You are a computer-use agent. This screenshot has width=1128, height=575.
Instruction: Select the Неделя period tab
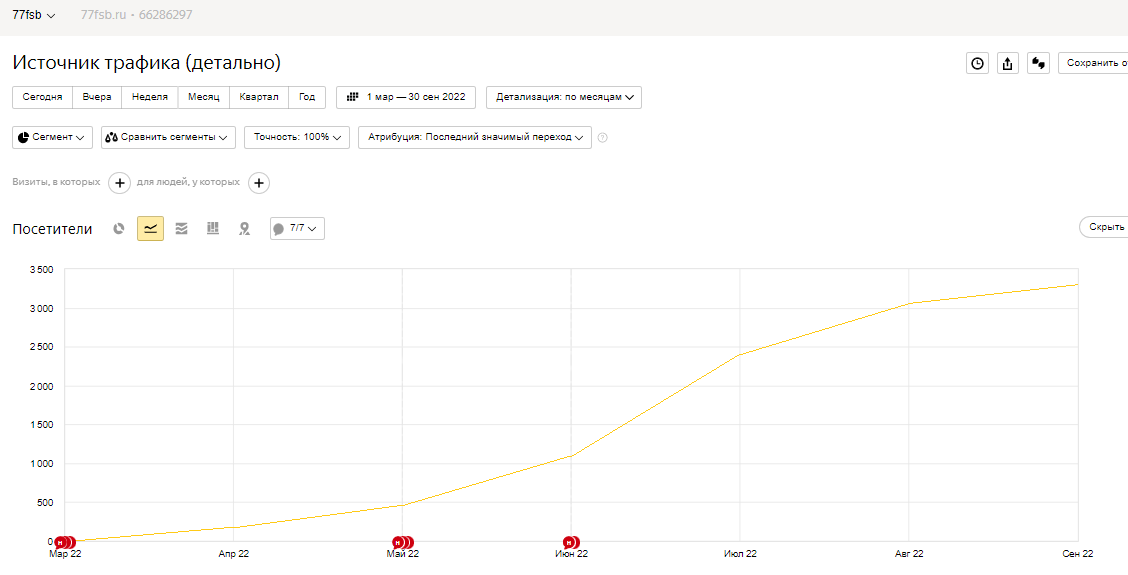(150, 97)
